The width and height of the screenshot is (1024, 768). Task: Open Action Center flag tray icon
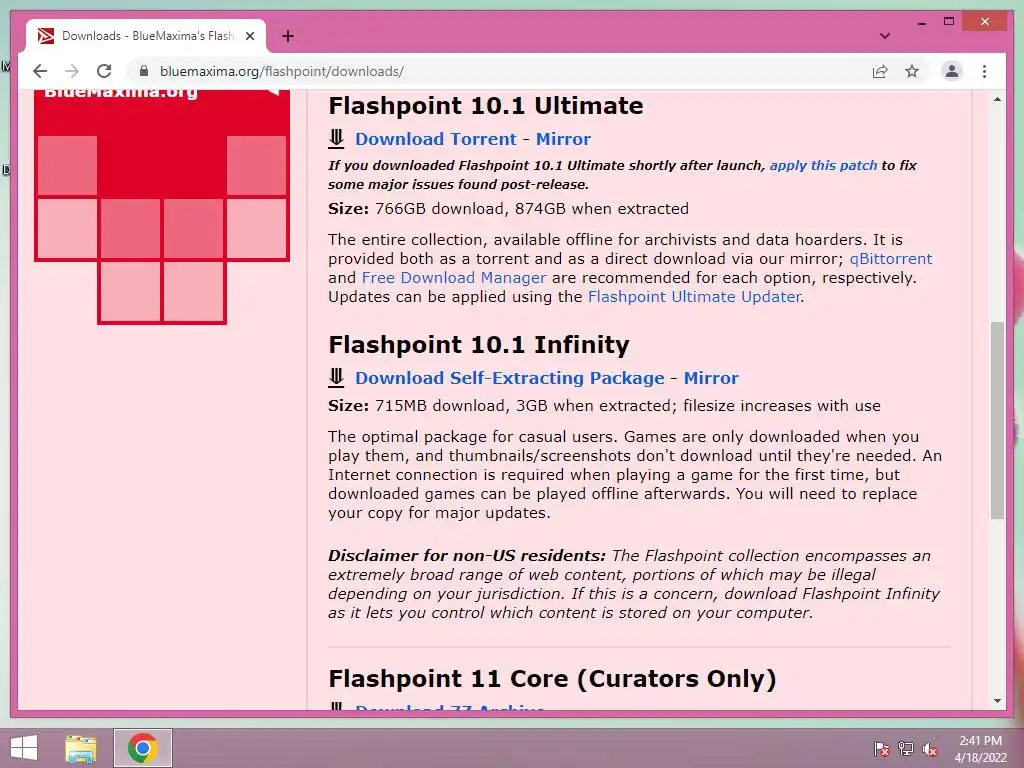pos(881,748)
